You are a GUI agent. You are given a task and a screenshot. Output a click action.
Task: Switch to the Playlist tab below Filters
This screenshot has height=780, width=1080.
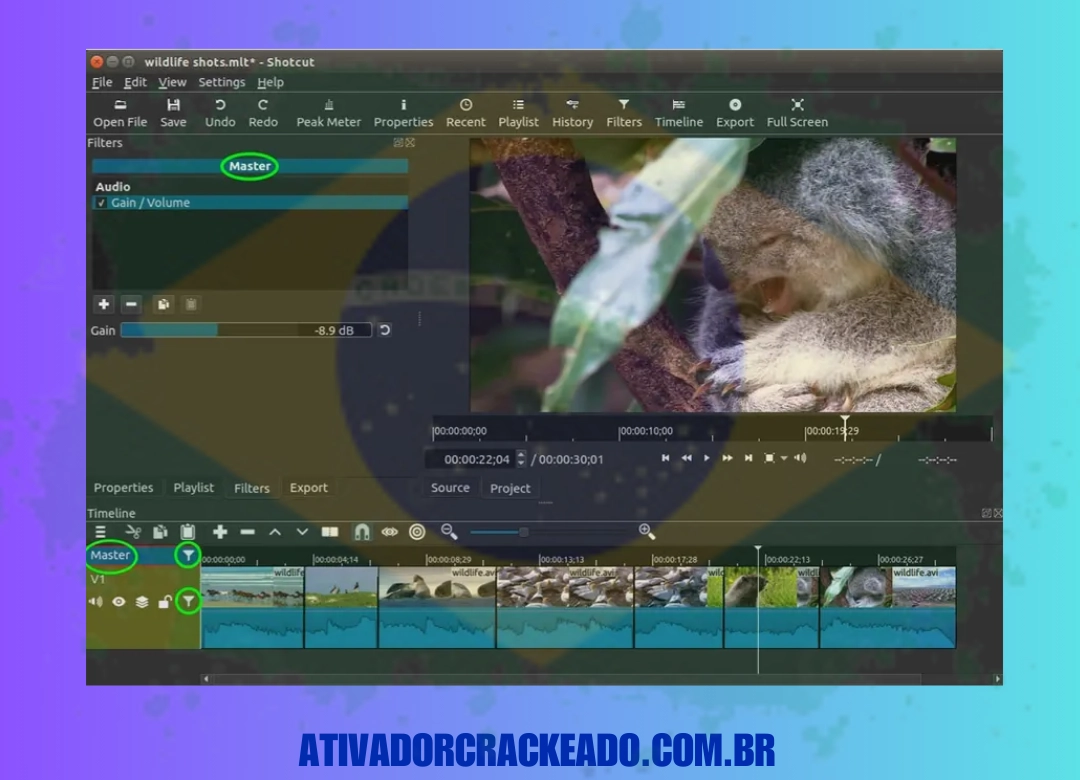tap(194, 488)
